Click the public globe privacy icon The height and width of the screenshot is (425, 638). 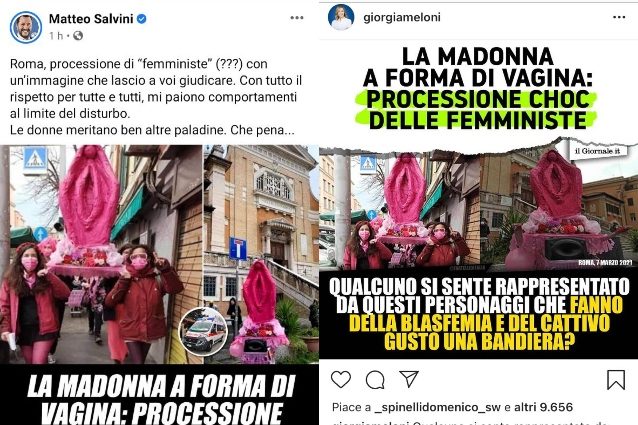tap(78, 36)
